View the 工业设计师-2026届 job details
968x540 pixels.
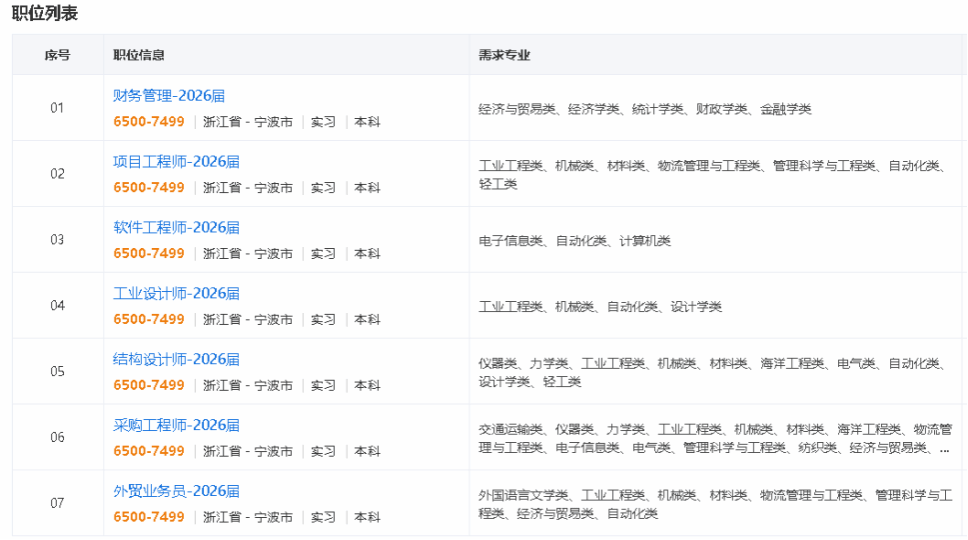(x=176, y=294)
